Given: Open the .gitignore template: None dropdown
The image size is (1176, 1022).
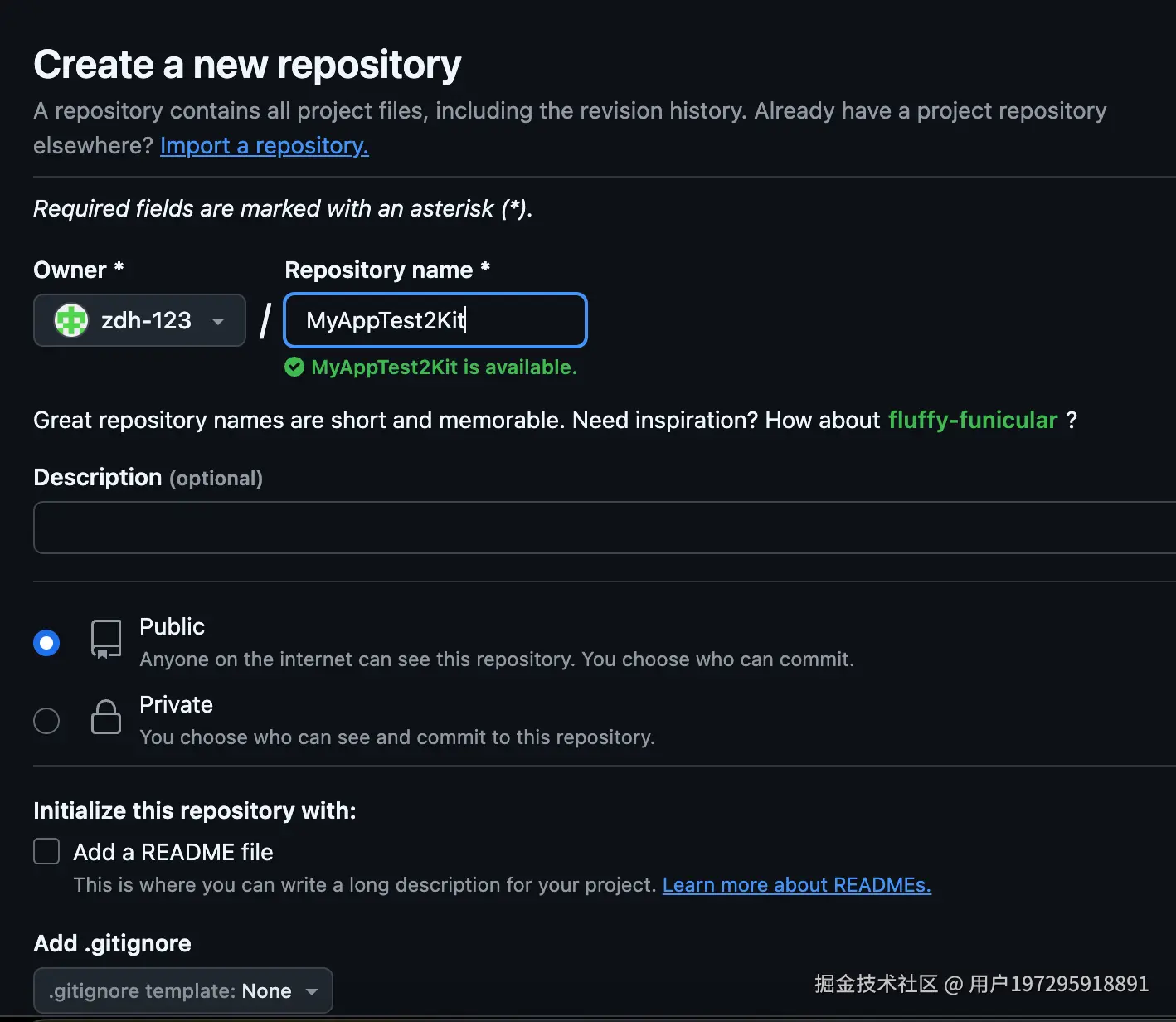Looking at the screenshot, I should (182, 990).
